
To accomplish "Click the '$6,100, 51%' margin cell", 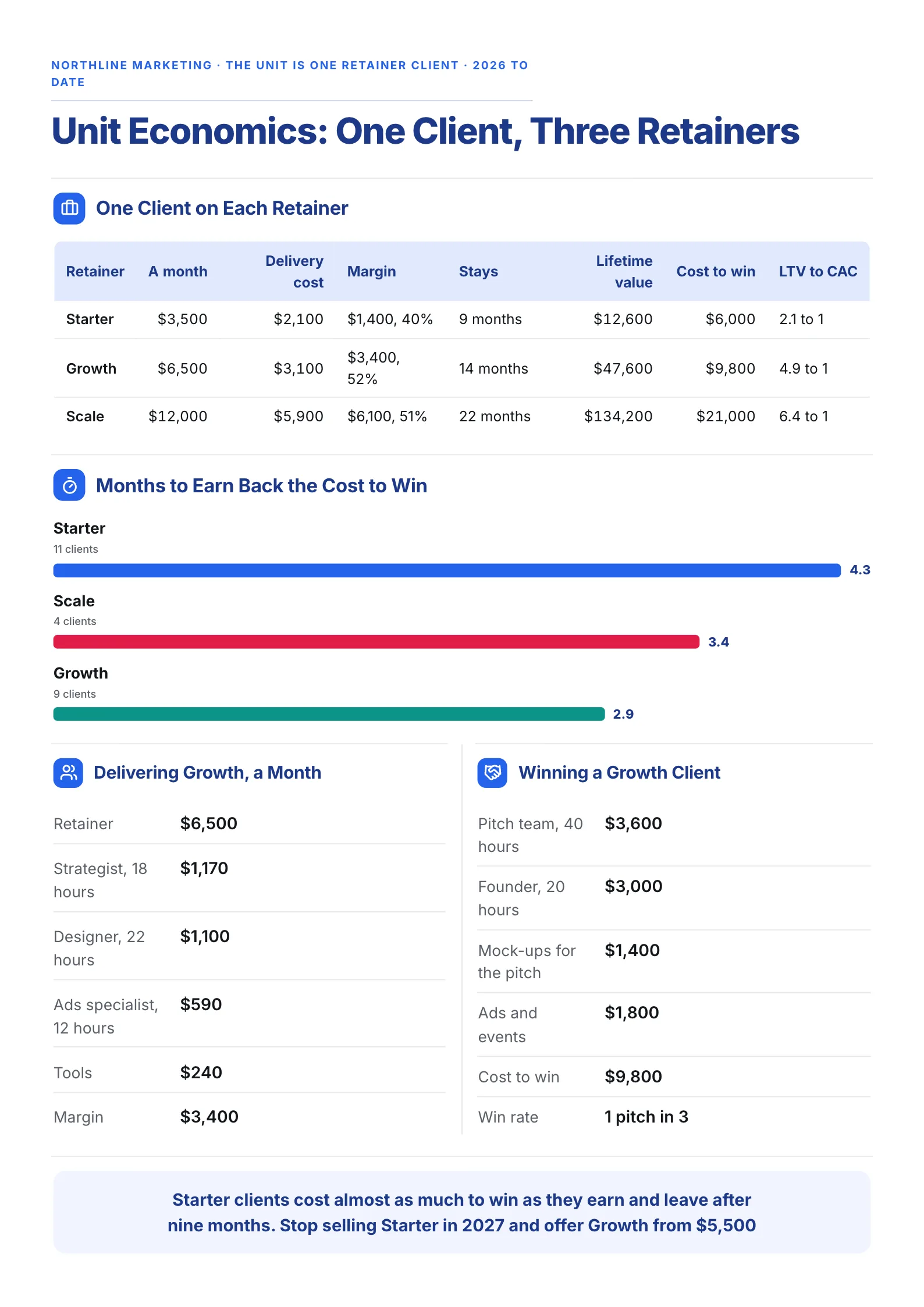I will pyautogui.click(x=387, y=417).
